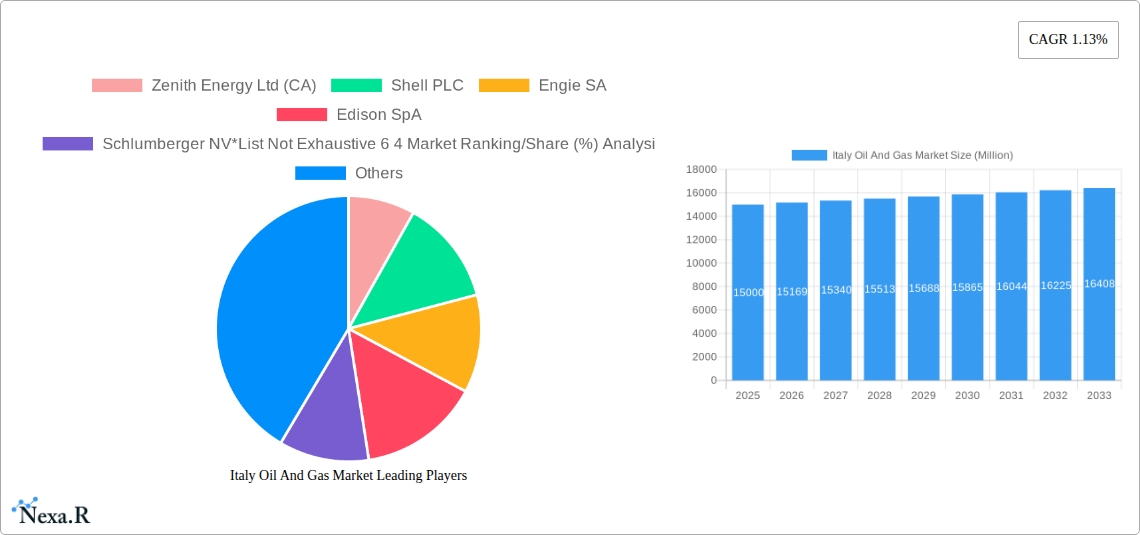The height and width of the screenshot is (535, 1140).
Task: Click the Nexa.R logo
Action: (x=51, y=512)
